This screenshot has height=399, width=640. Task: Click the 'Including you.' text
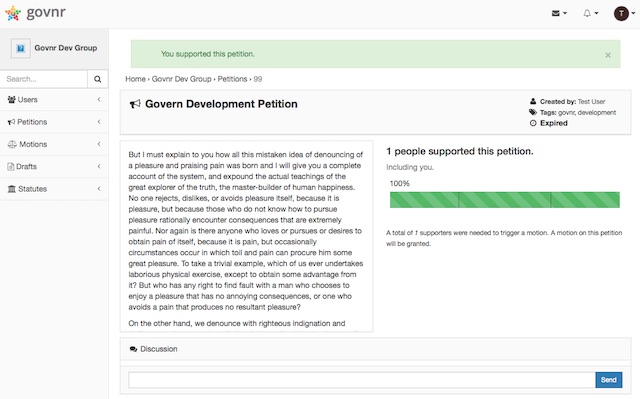tap(410, 167)
